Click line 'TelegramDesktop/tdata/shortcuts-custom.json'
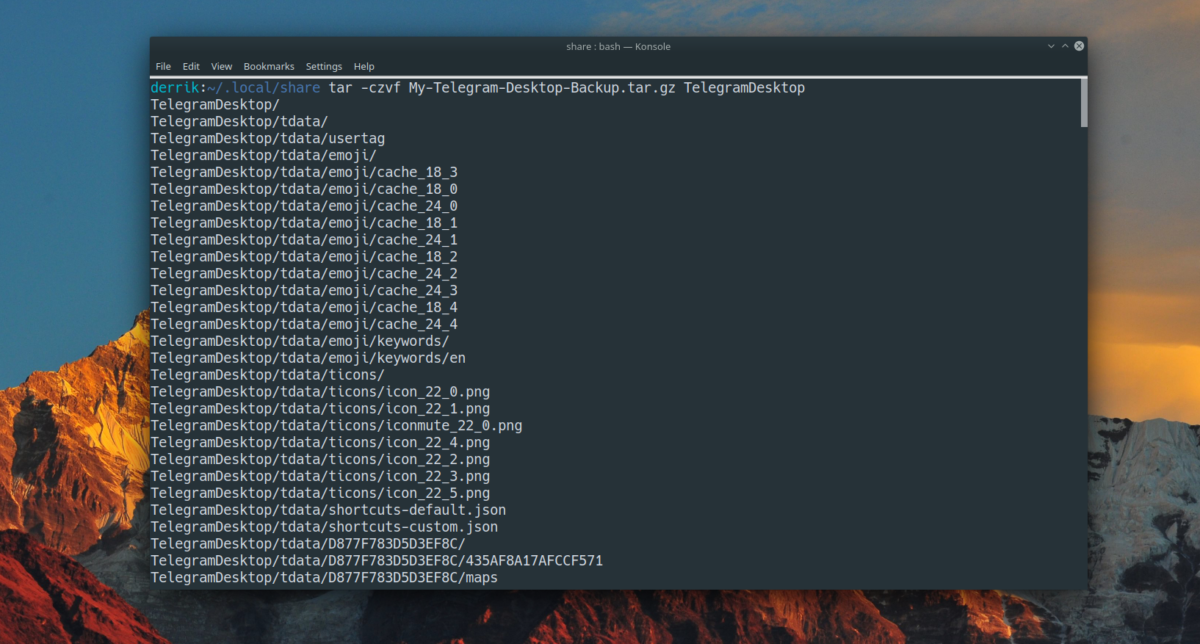Screen dimensions: 1200x644 (x=324, y=527)
